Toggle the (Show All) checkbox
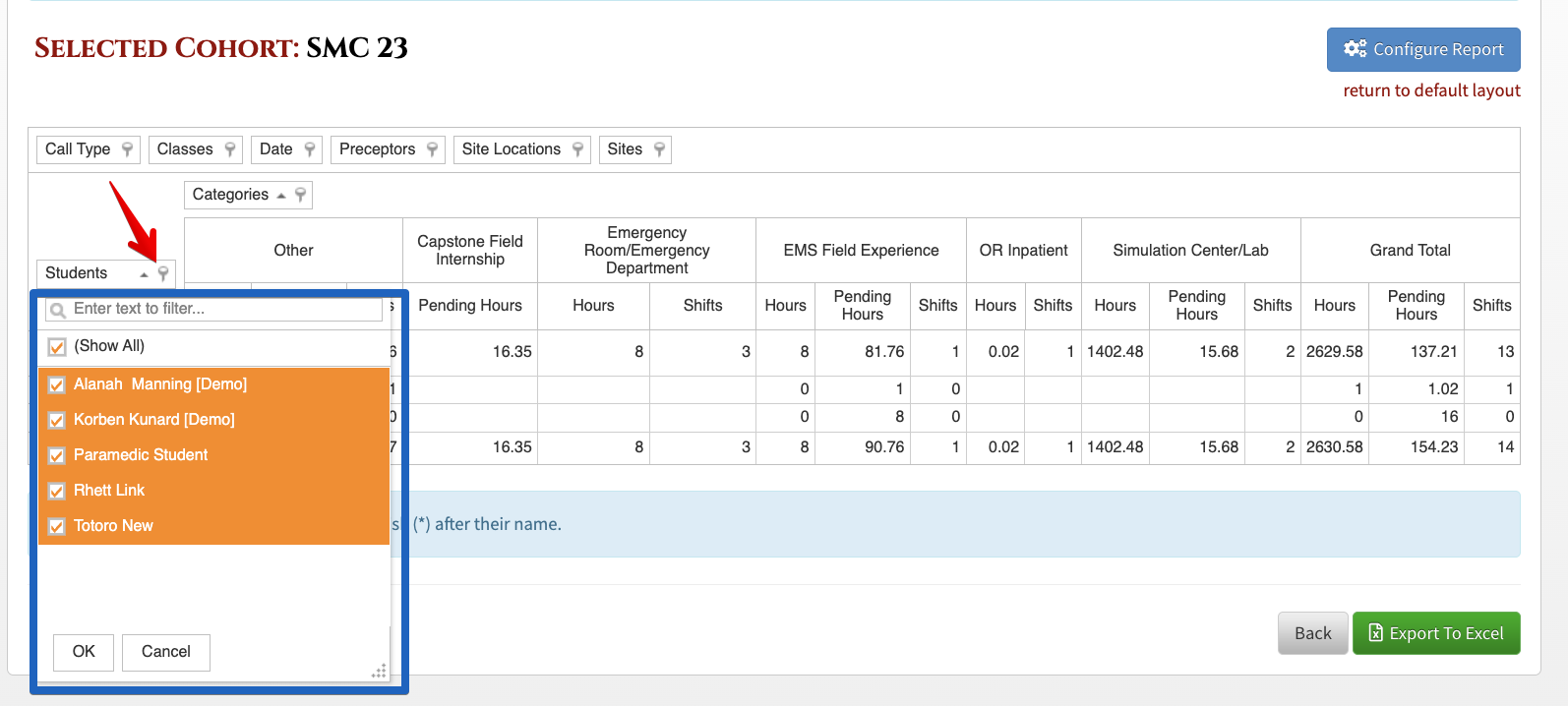Viewport: 1568px width, 706px height. [x=57, y=347]
